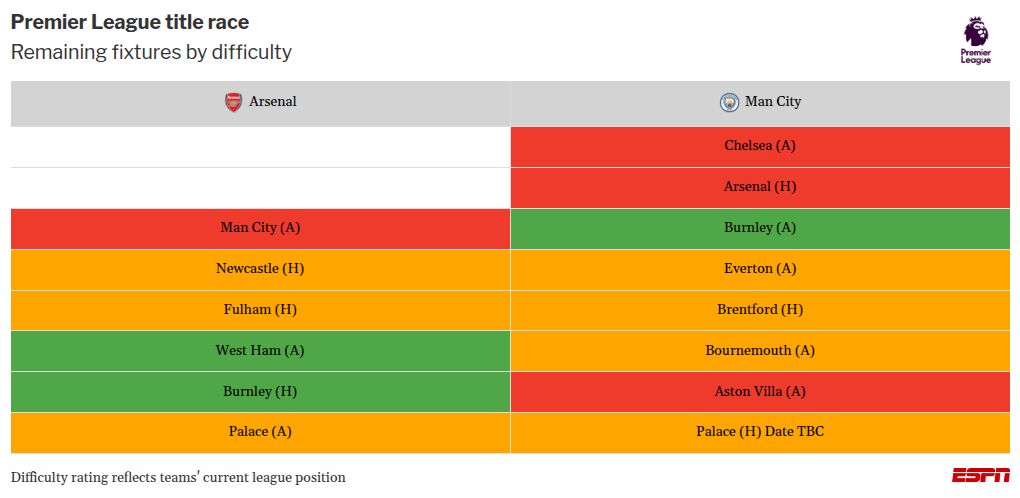Click the ESPN logo
1020x498 pixels.
point(980,476)
